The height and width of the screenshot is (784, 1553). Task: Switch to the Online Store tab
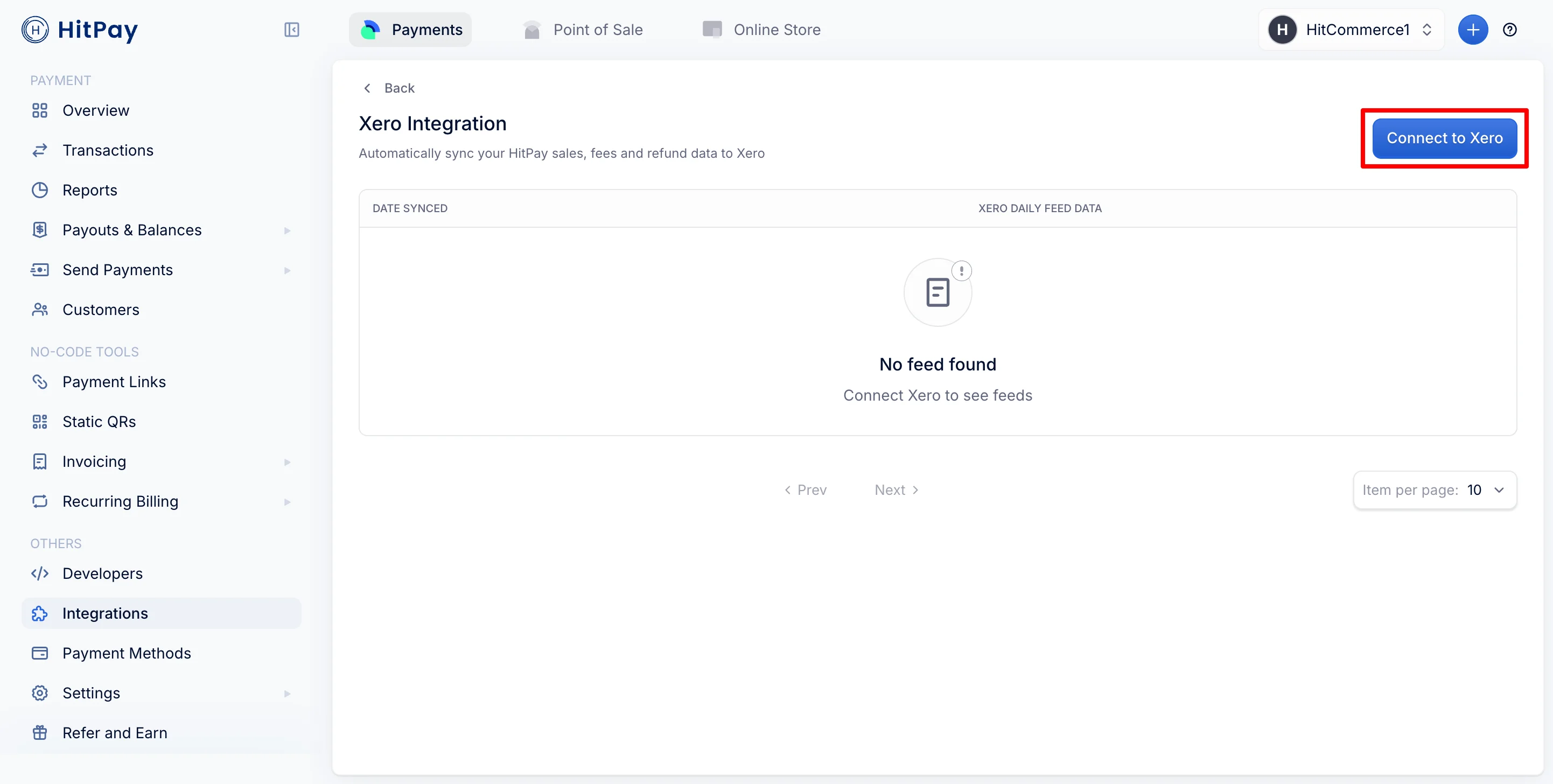pyautogui.click(x=761, y=30)
